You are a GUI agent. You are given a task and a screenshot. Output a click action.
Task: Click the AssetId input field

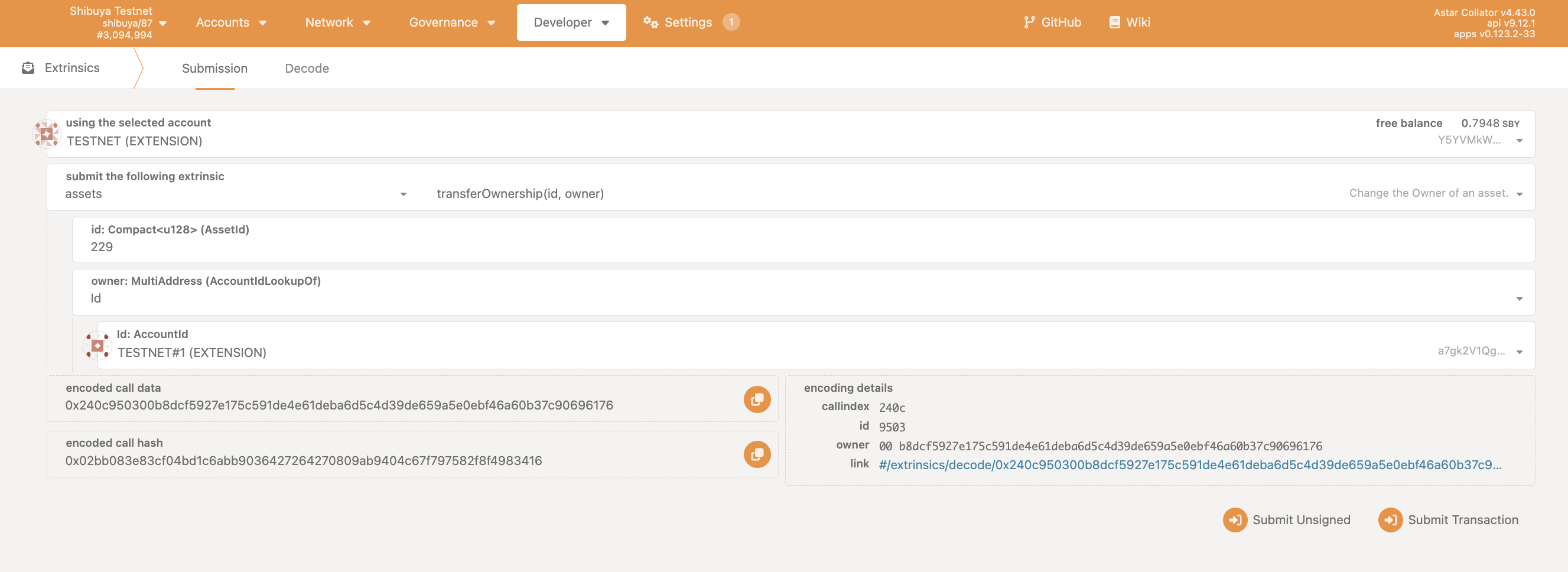point(791,247)
